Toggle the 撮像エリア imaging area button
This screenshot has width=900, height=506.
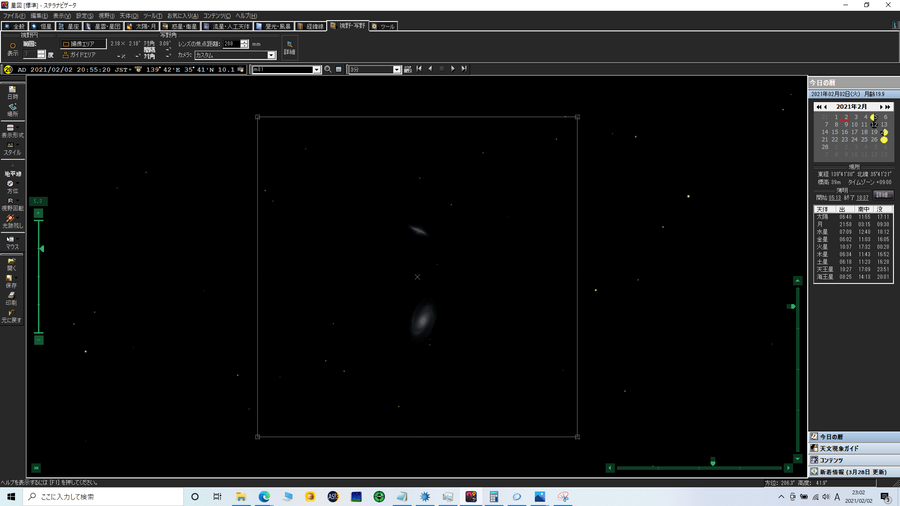click(x=83, y=44)
